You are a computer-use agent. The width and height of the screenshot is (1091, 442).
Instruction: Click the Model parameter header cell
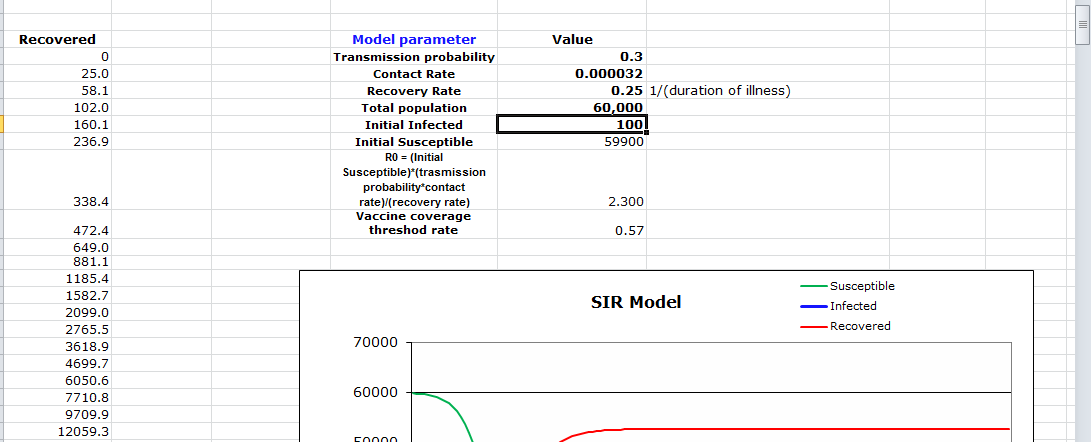pos(414,40)
